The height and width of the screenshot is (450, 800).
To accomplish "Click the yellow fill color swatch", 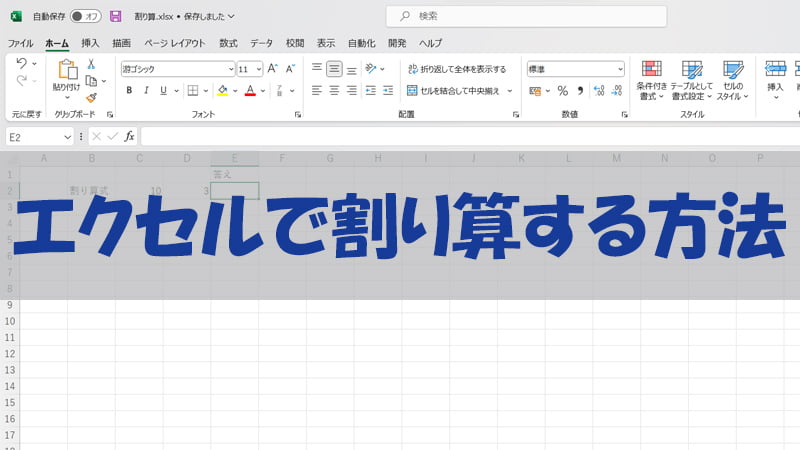I will [x=222, y=90].
